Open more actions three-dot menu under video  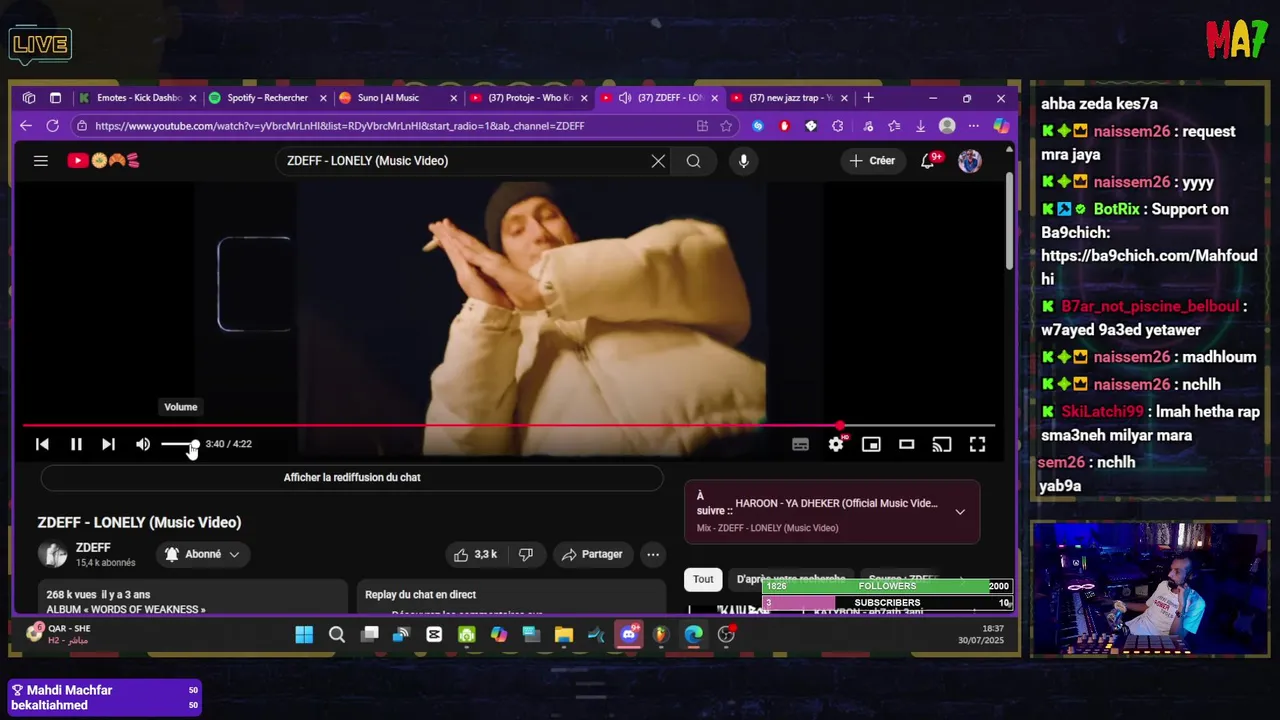click(x=653, y=554)
